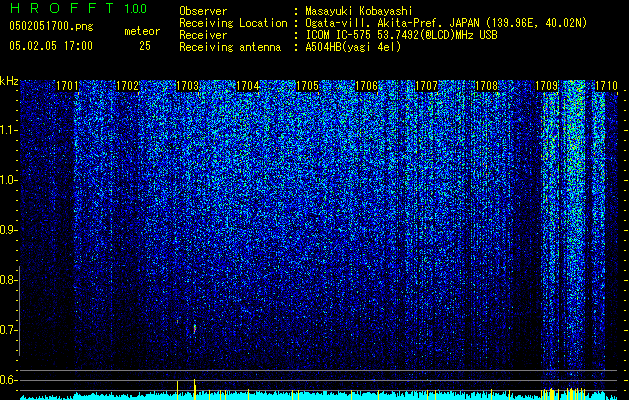This screenshot has width=629, height=400.
Task: Click the HROFFT 1.0.0 title text
Action: tap(78, 8)
